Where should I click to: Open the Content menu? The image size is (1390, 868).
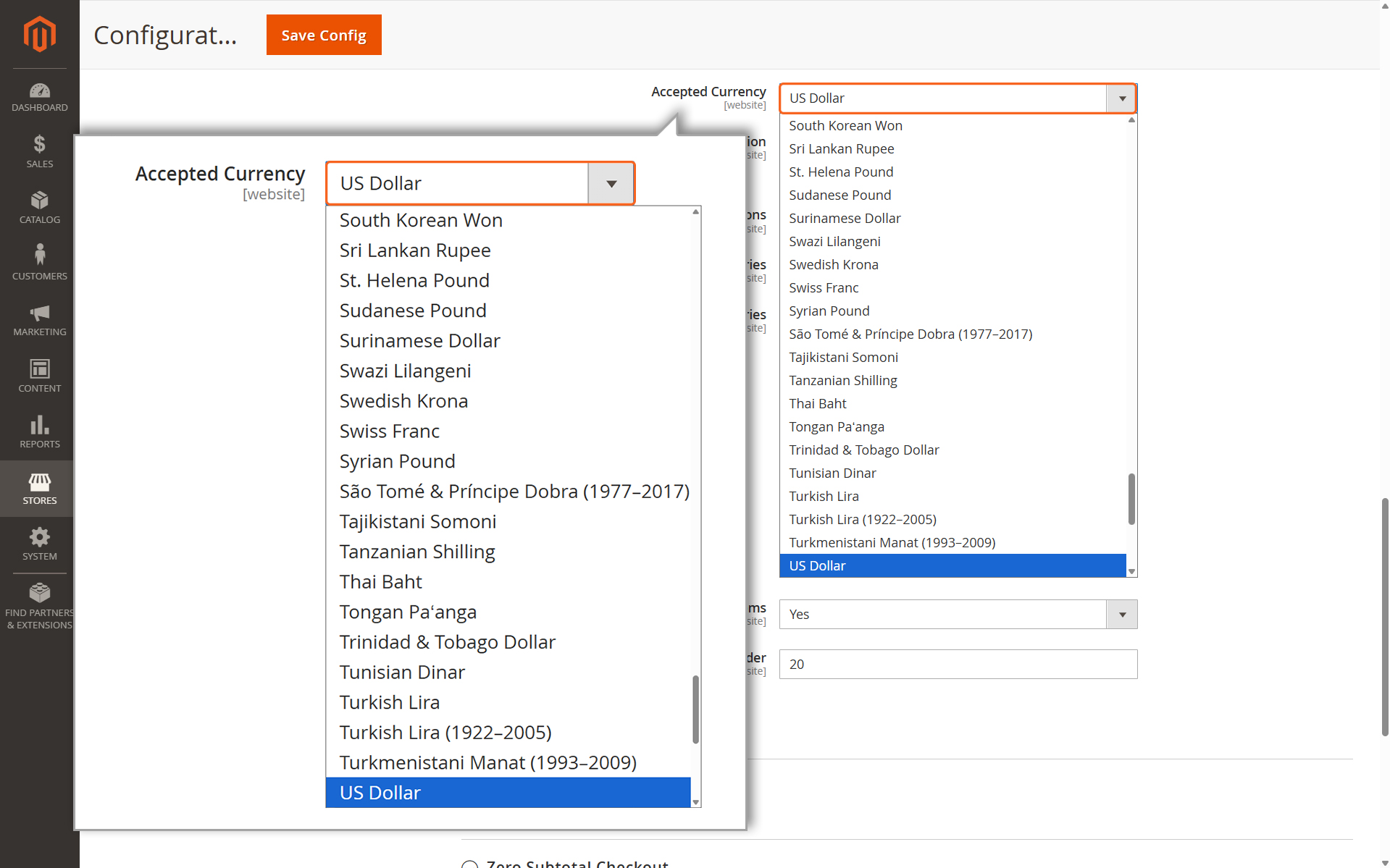(x=39, y=376)
